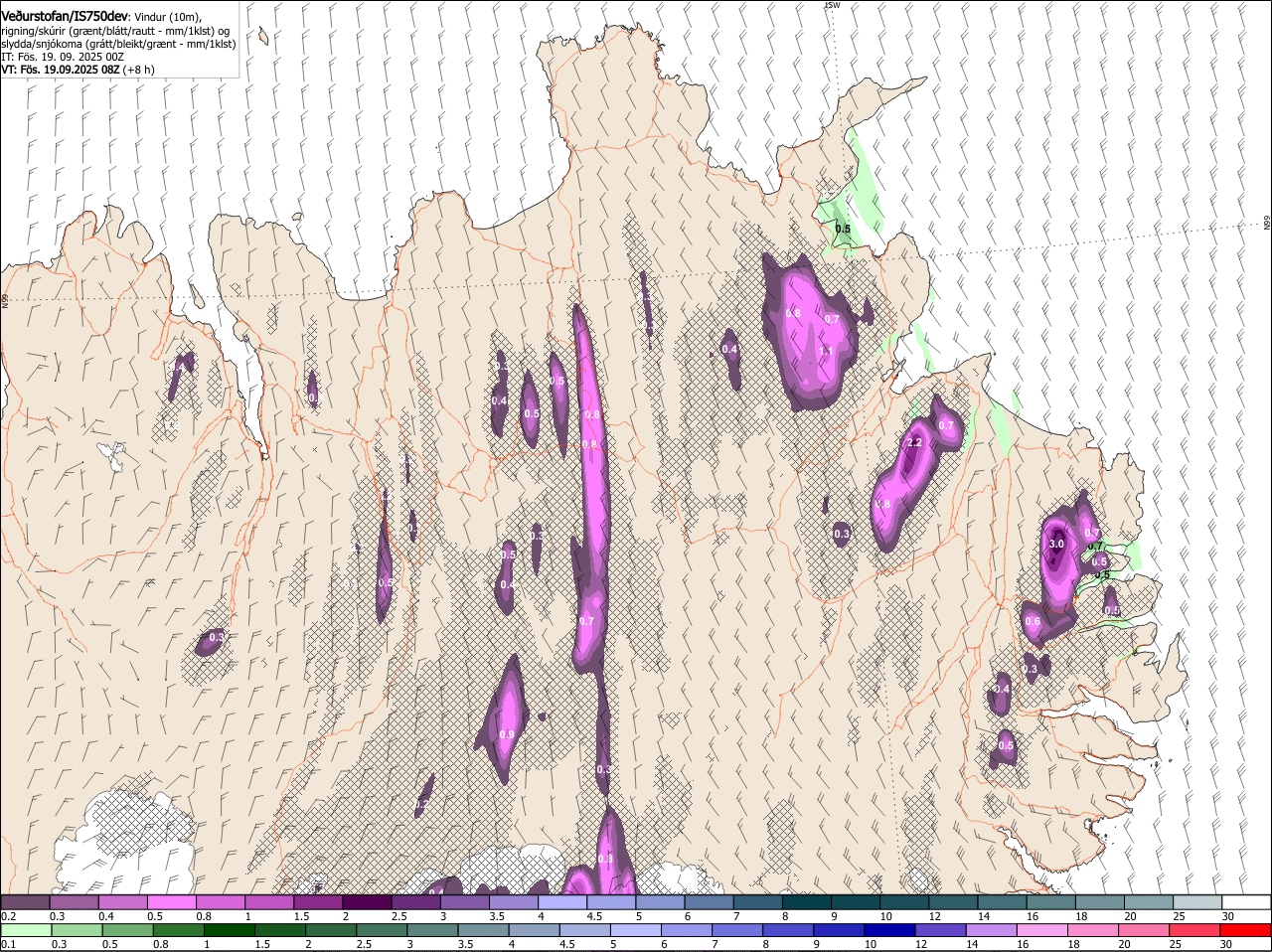Click the 30 label in the lower legend

pos(1225,944)
